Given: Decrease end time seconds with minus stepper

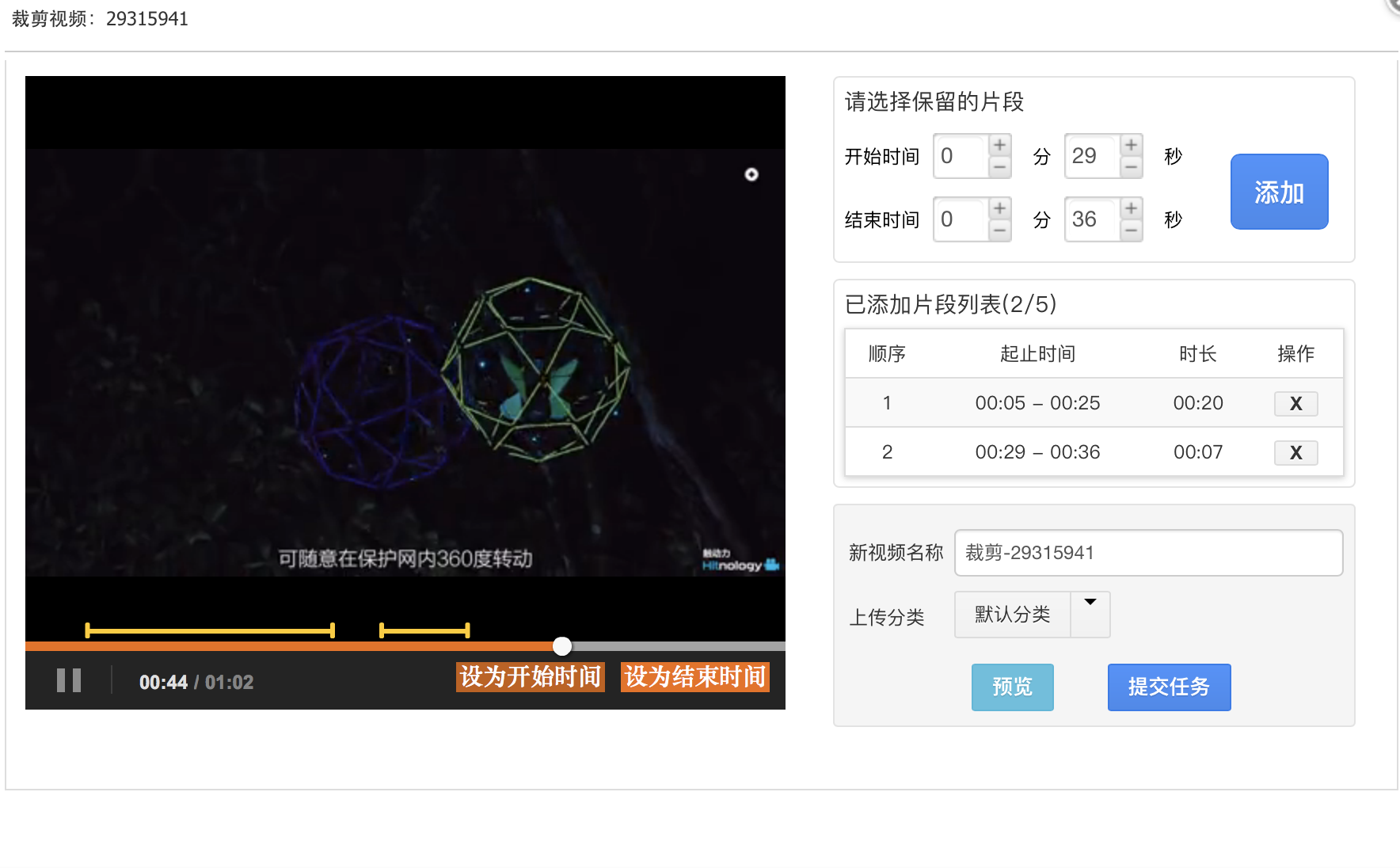Looking at the screenshot, I should coord(1132,230).
